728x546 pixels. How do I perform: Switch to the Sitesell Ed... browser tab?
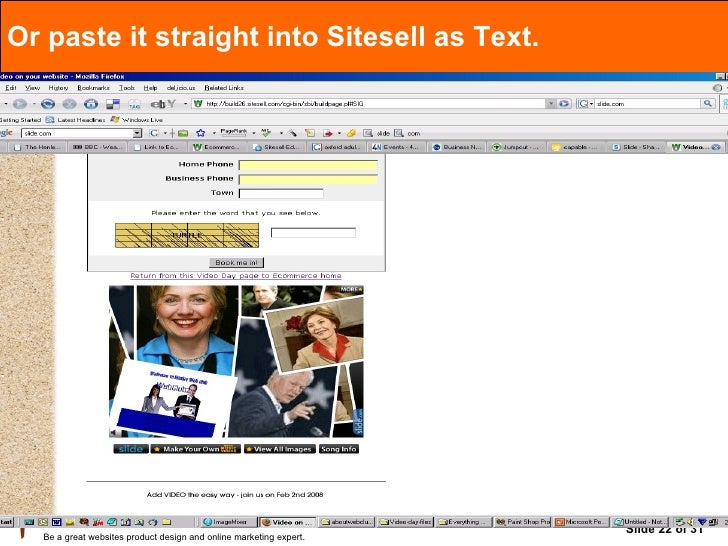[277, 147]
